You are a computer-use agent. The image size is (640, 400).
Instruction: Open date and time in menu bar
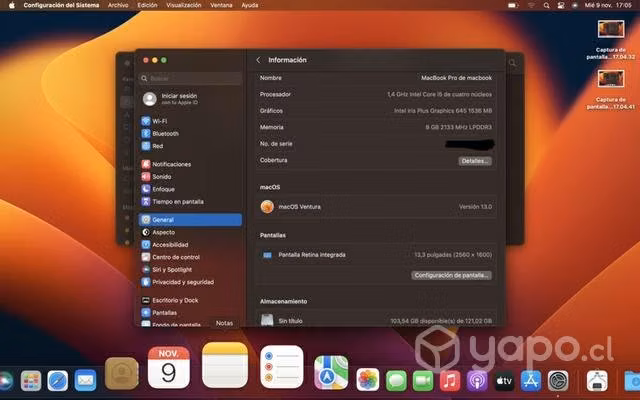[608, 5]
